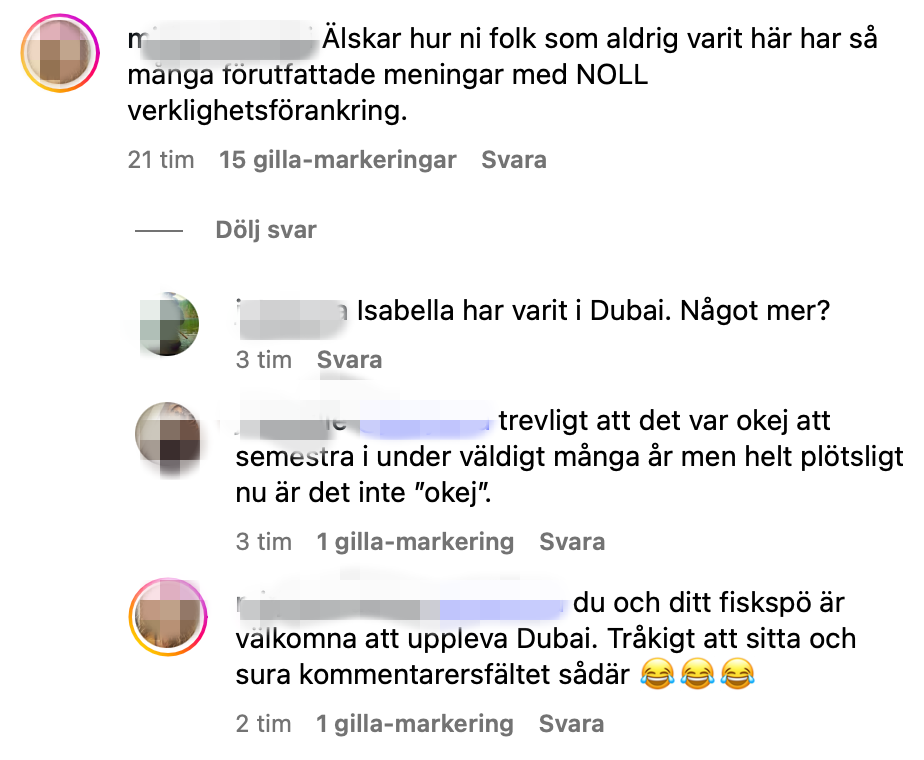Click blue mention in the fiskspö reply
The height and width of the screenshot is (760, 924).
point(503,606)
